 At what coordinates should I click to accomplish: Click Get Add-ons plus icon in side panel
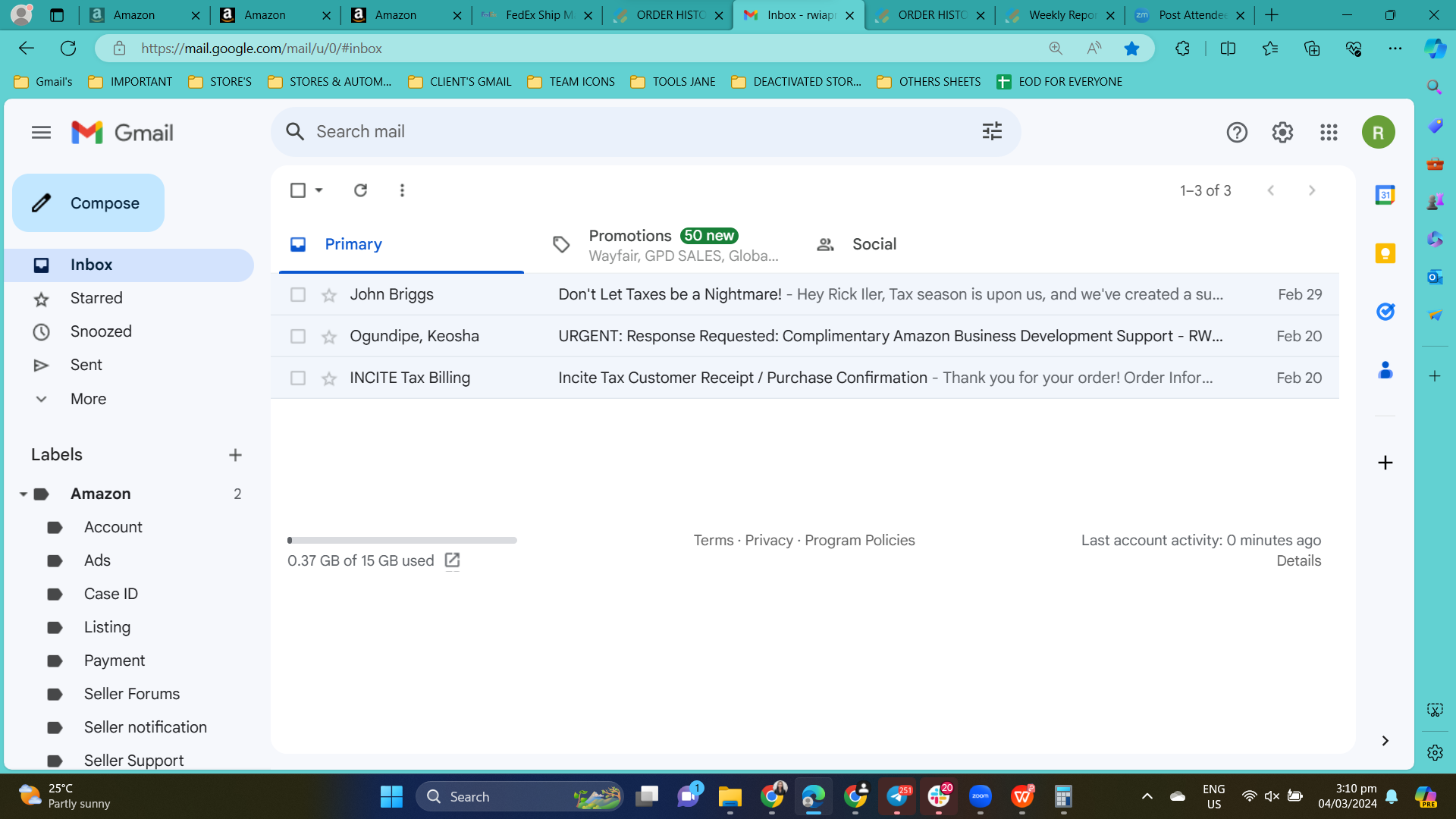pos(1385,463)
